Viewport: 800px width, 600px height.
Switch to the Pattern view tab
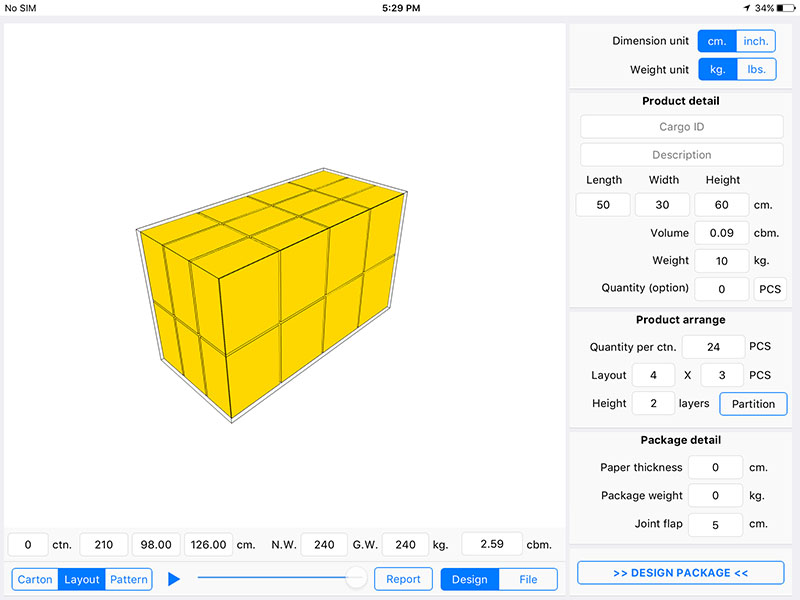(x=129, y=579)
